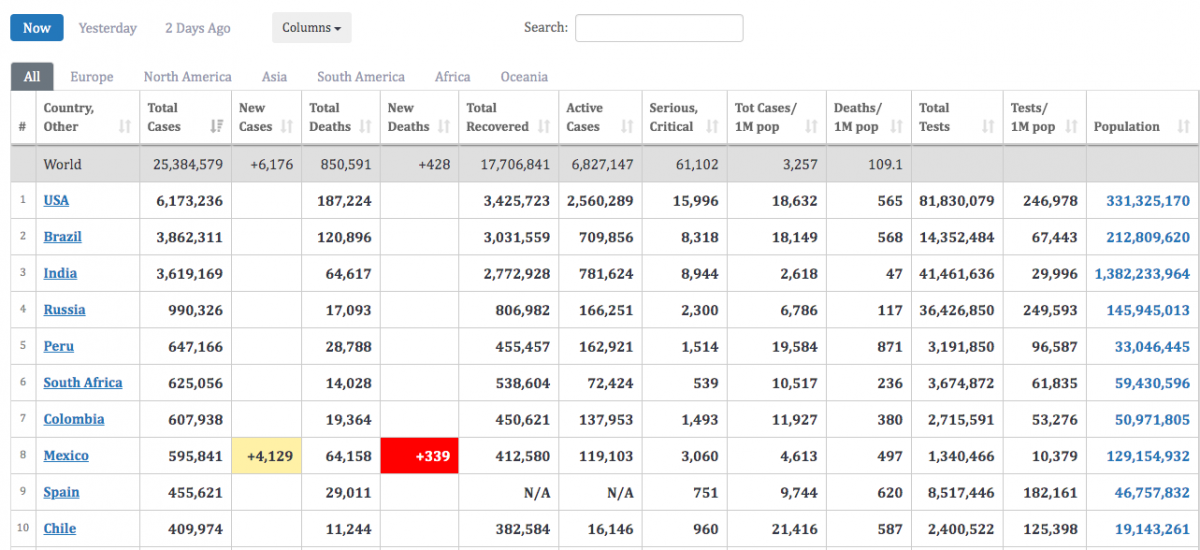Open the Columns dropdown
1200x550 pixels.
point(311,28)
